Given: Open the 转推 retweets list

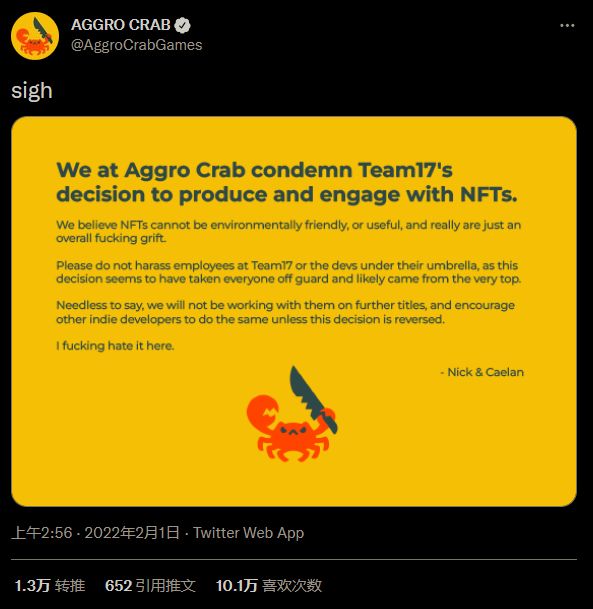Looking at the screenshot, I should (x=70, y=586).
